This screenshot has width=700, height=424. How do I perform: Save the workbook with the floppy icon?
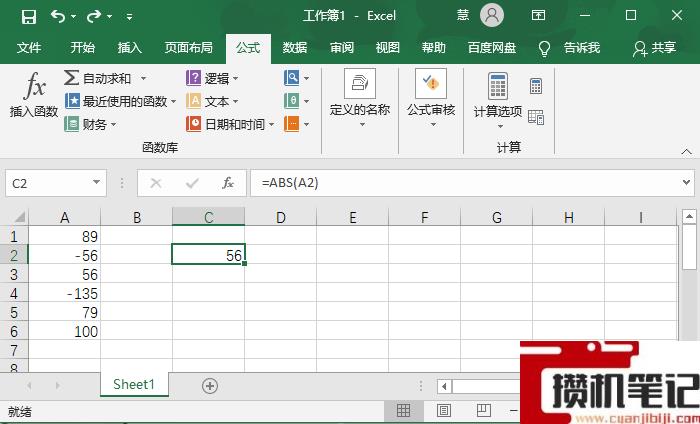tap(29, 17)
